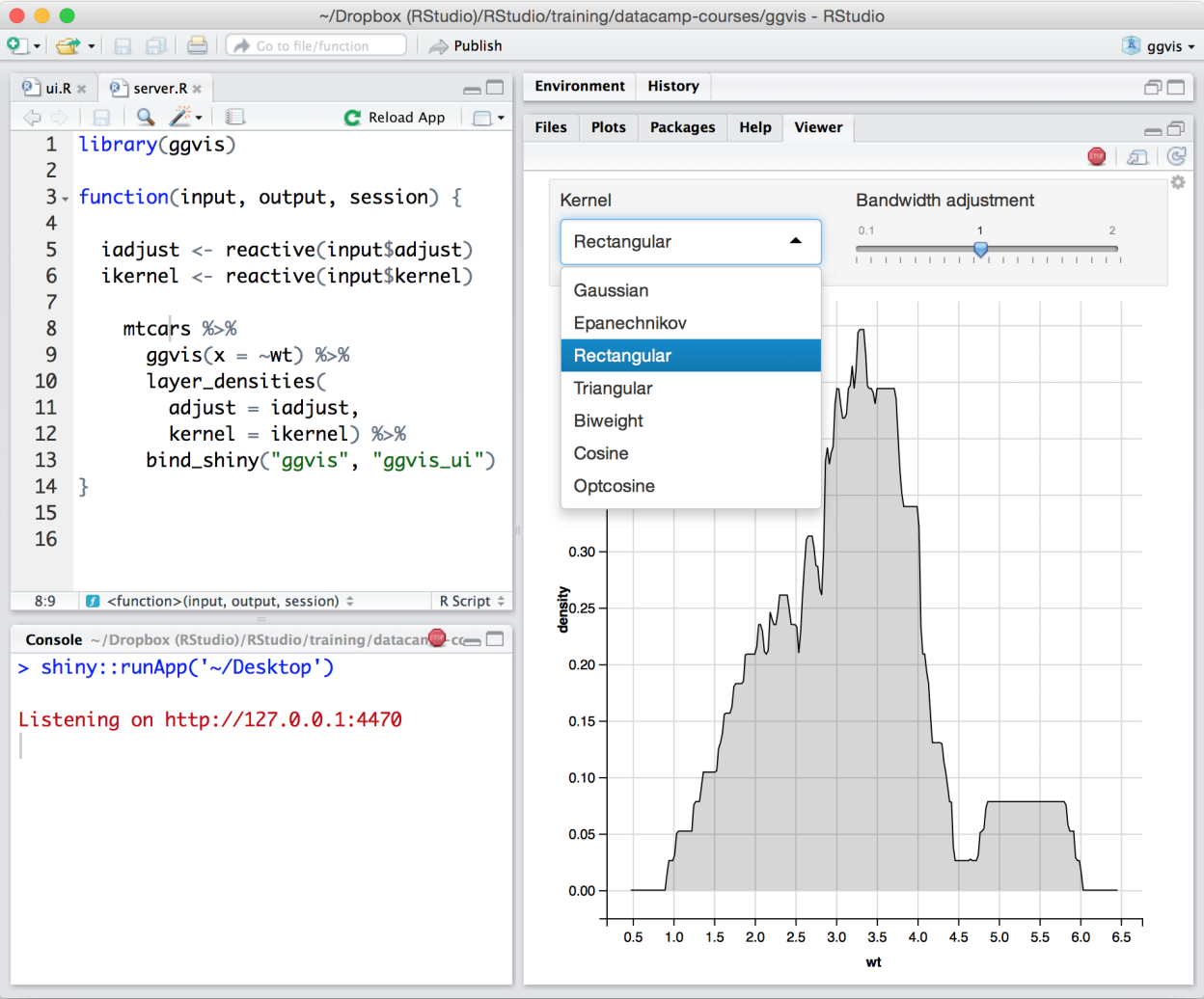The height and width of the screenshot is (999, 1204).
Task: Click the find/replace magnifier icon
Action: pyautogui.click(x=145, y=118)
